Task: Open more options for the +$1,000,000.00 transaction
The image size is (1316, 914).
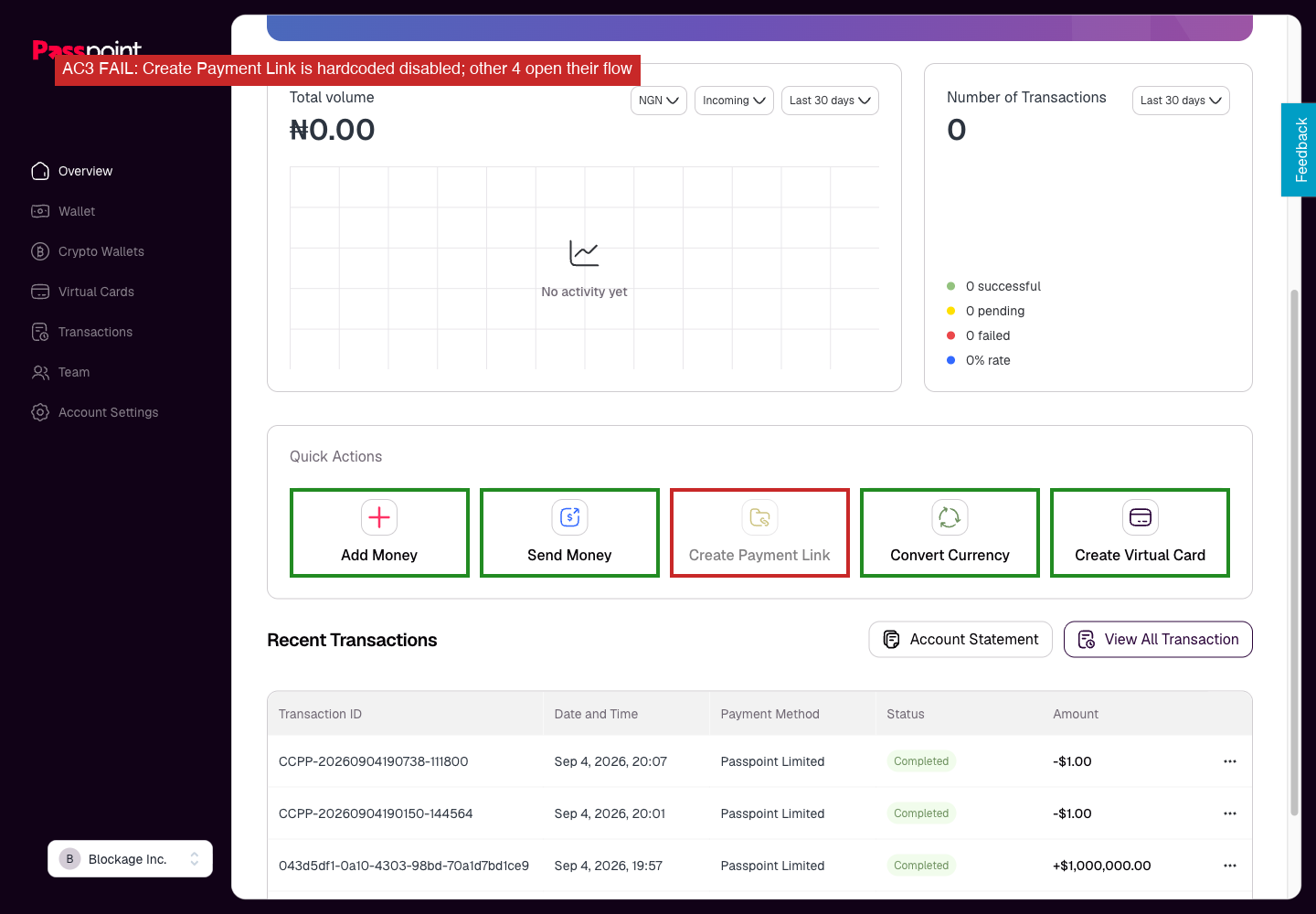Action: (1230, 866)
